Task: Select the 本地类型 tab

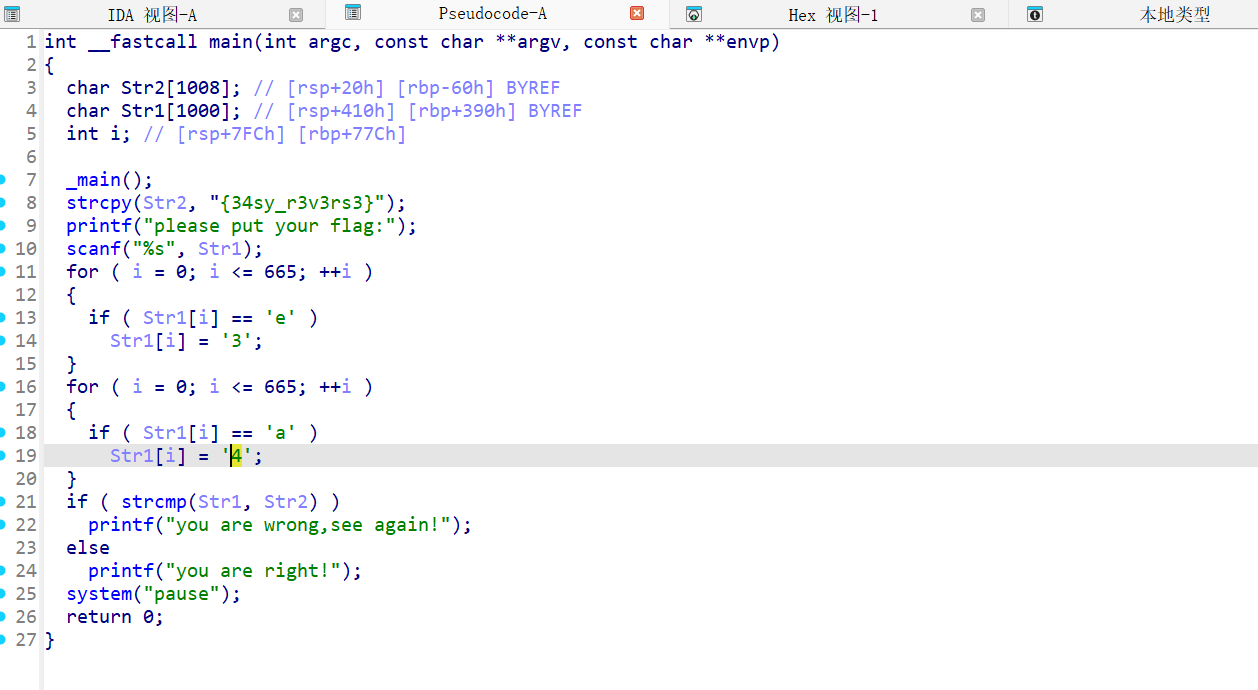Action: 1174,15
